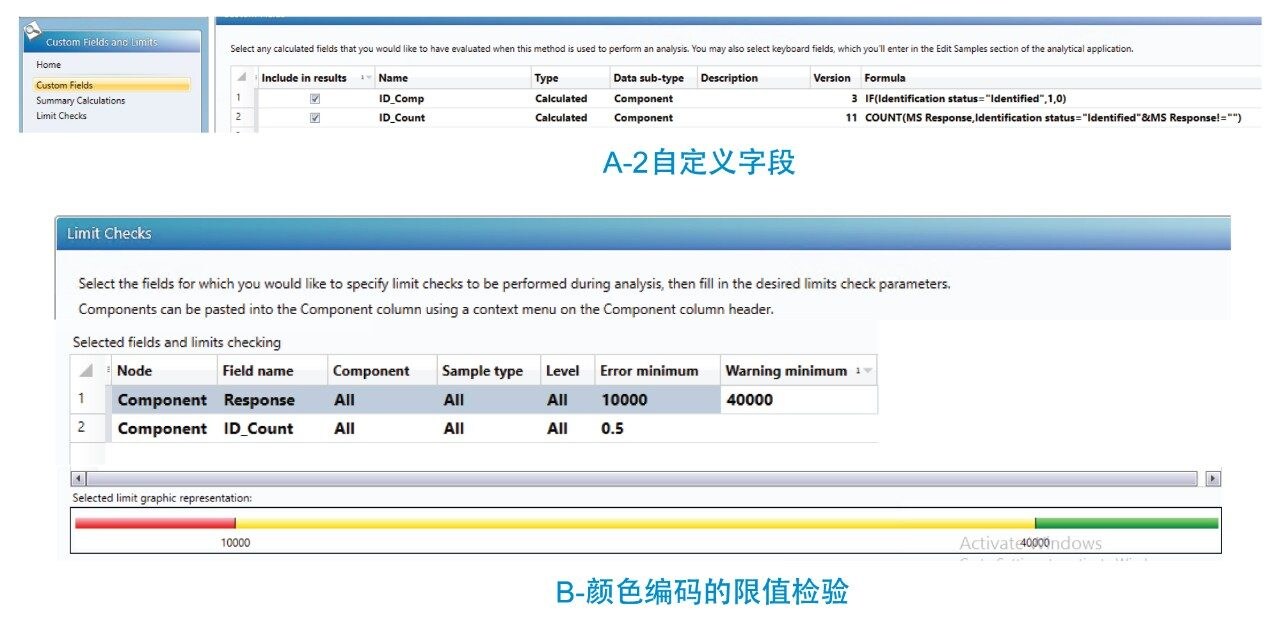
Task: Edit Error minimum value 10000
Action: [x=657, y=400]
